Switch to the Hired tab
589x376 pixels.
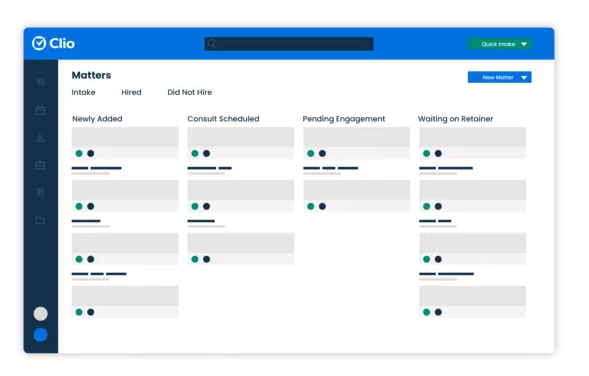[131, 92]
